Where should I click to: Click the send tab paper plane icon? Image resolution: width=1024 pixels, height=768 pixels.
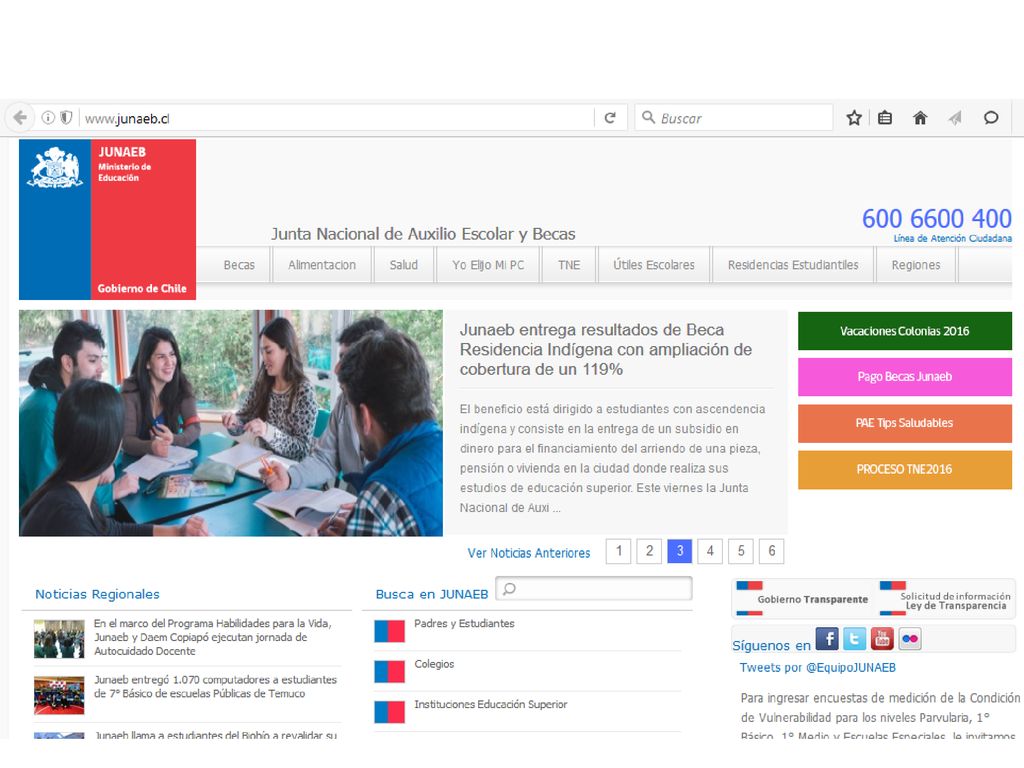[x=955, y=118]
